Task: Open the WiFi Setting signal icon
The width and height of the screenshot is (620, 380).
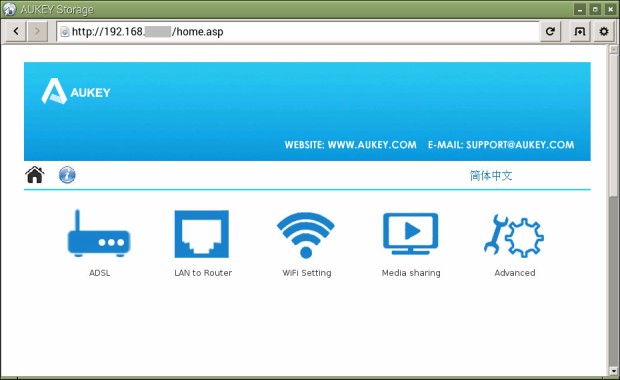Action: click(306, 235)
